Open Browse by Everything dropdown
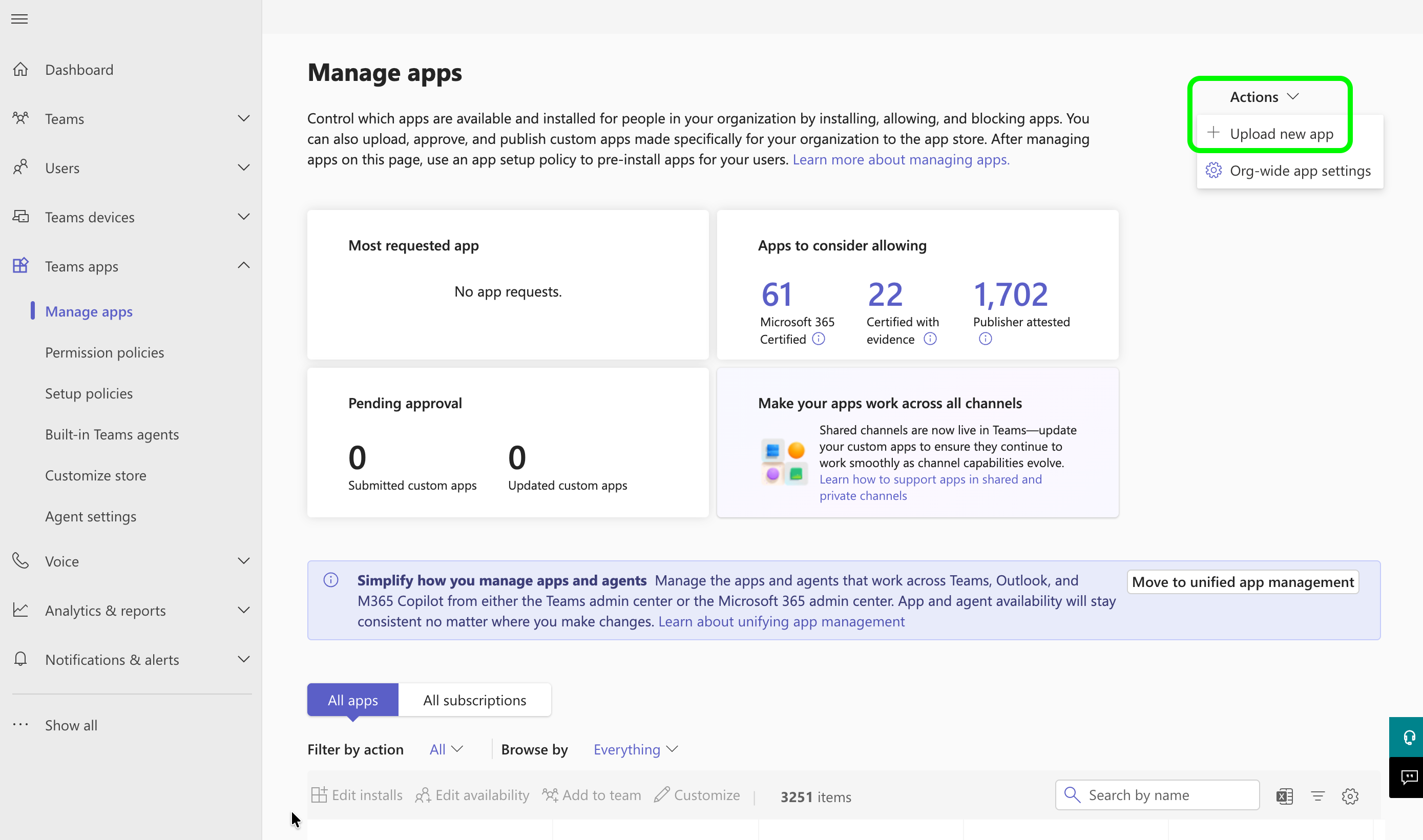The height and width of the screenshot is (840, 1423). coord(635,749)
